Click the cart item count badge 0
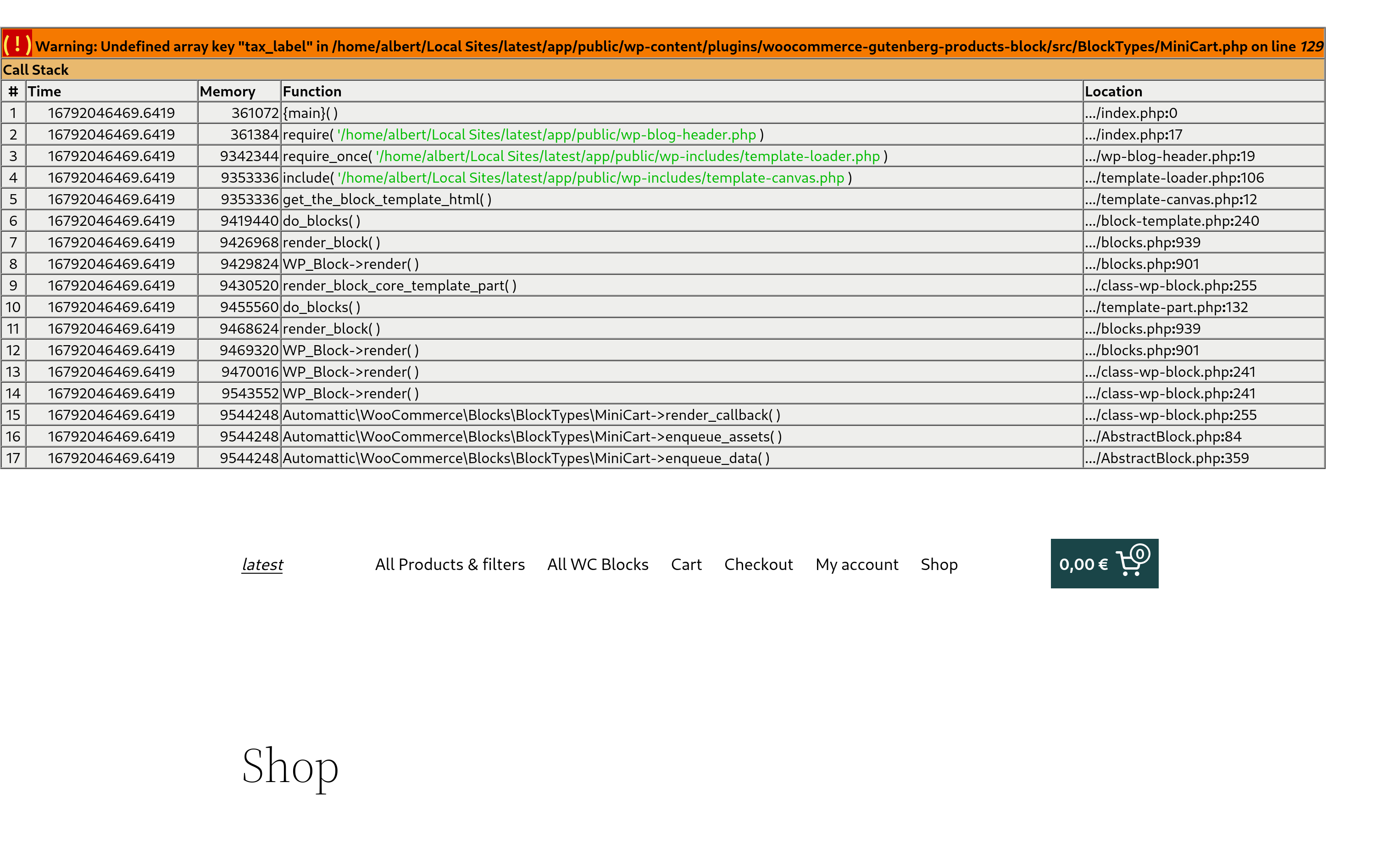 coord(1140,553)
